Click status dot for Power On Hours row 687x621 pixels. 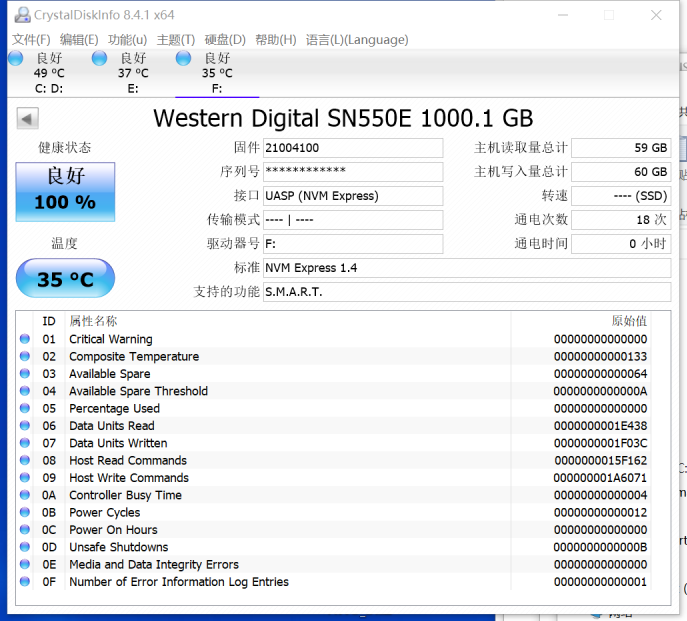click(25, 529)
